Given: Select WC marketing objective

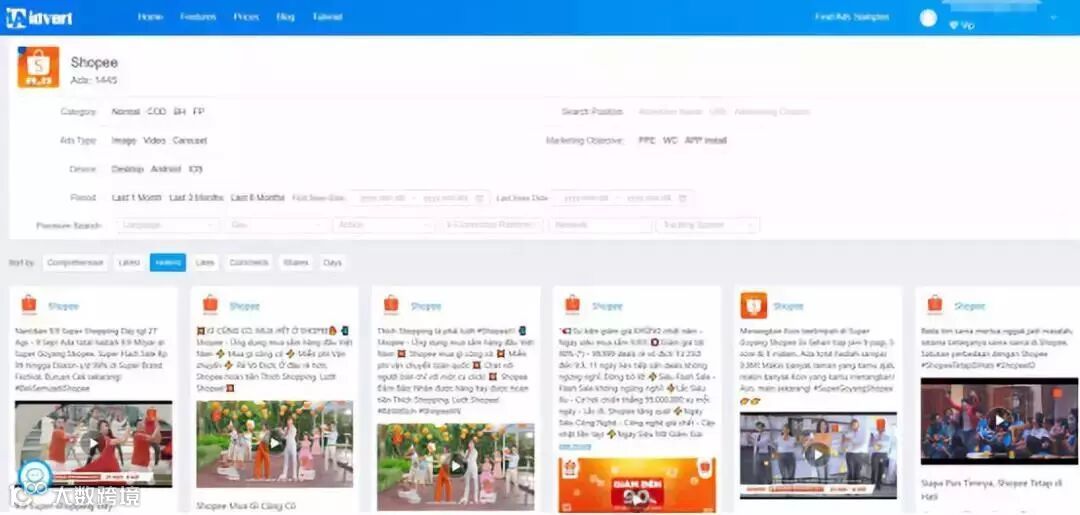Looking at the screenshot, I should point(670,140).
